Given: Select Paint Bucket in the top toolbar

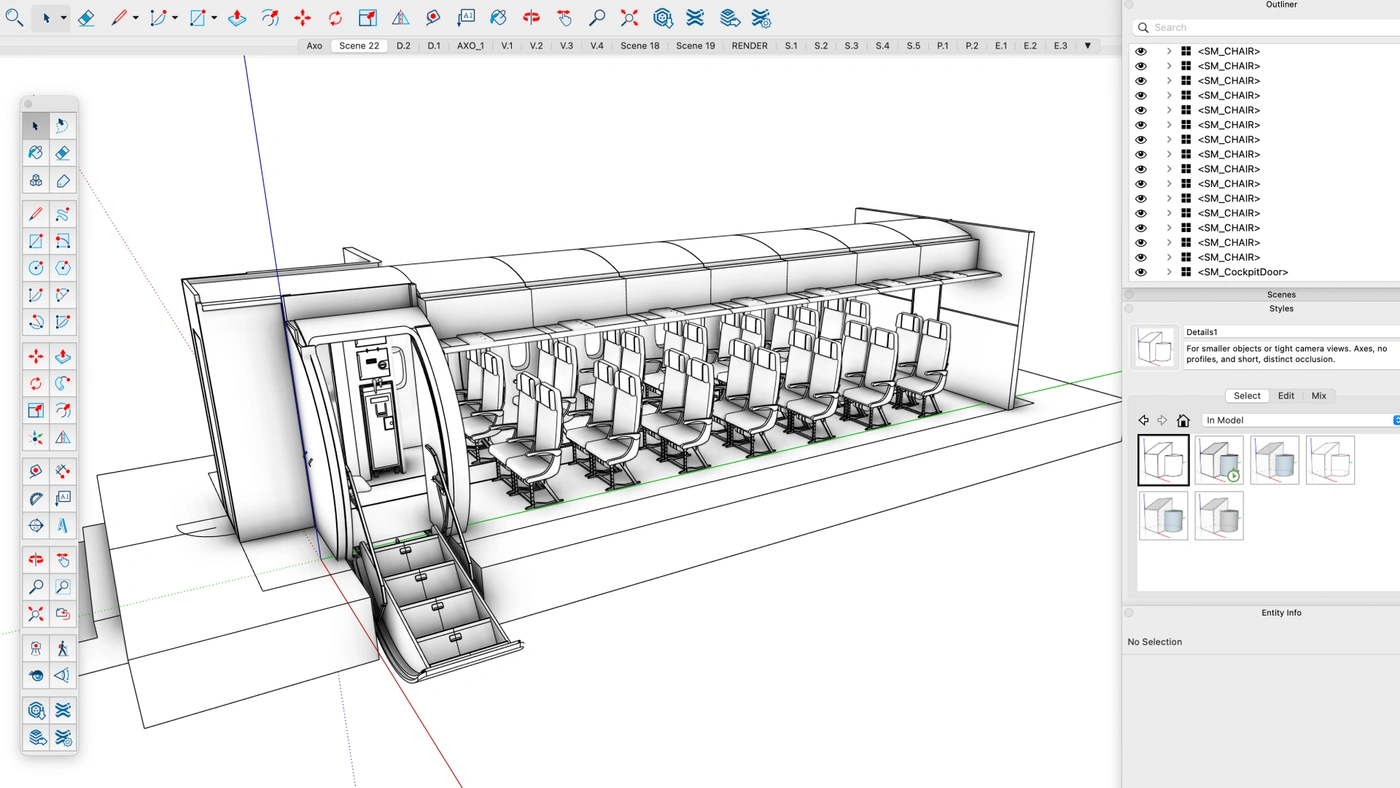Looking at the screenshot, I should click(x=498, y=18).
